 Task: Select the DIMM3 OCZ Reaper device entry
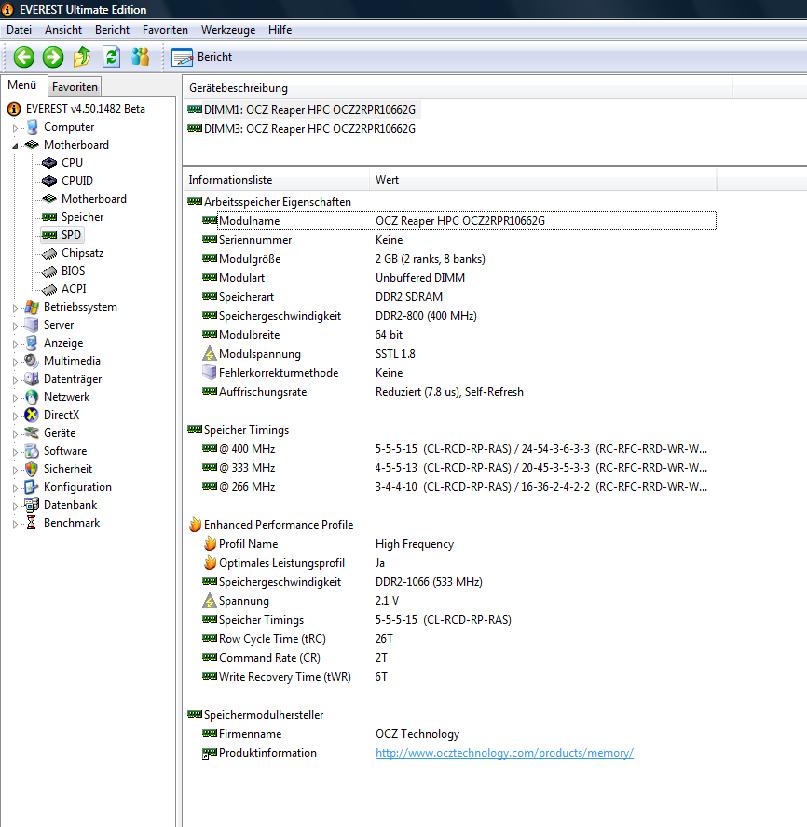click(x=302, y=129)
